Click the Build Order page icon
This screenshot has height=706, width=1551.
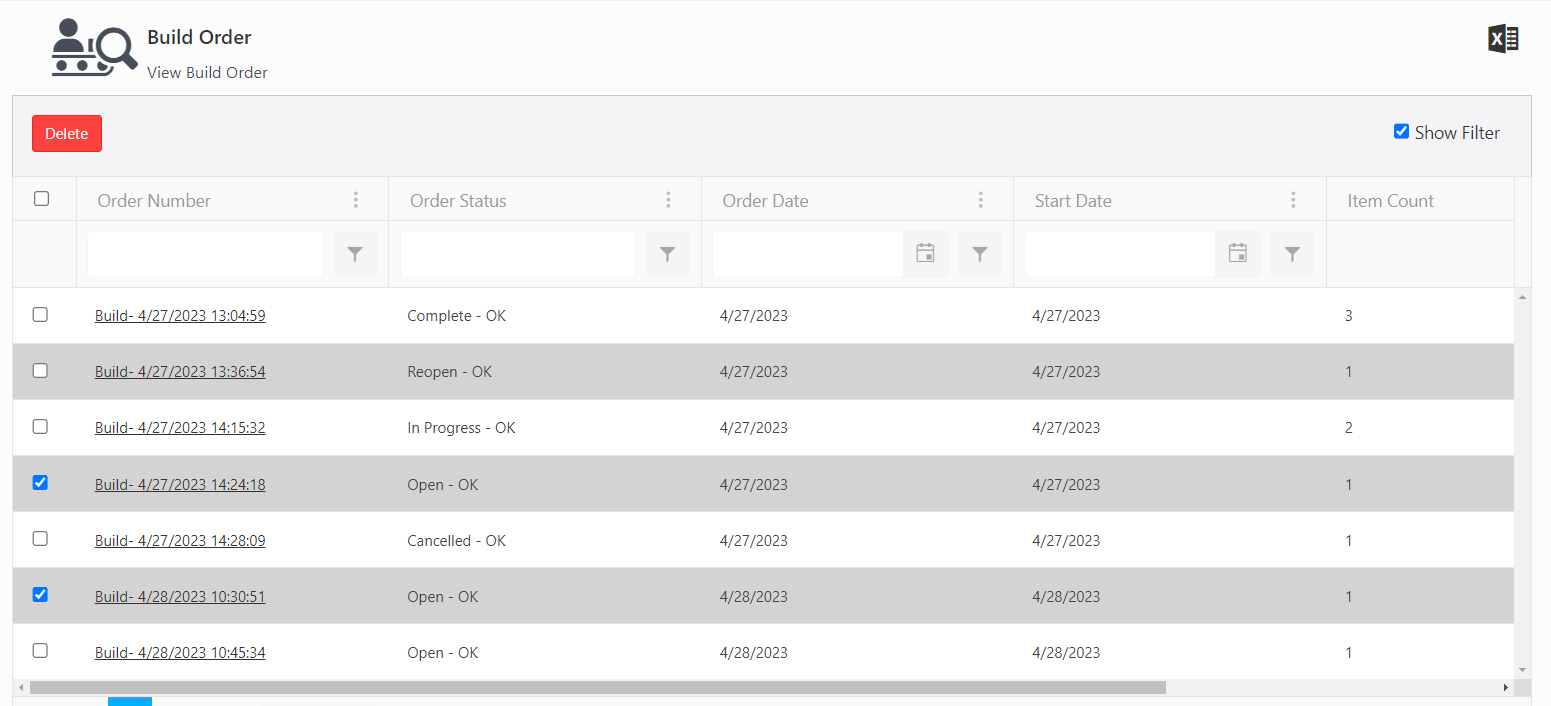tap(94, 48)
